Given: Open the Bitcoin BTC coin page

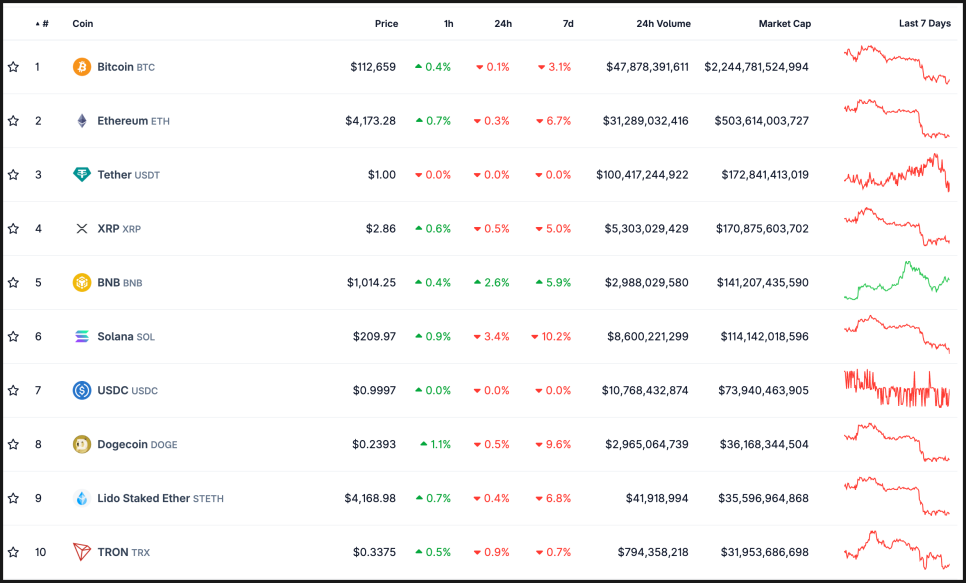Looking at the screenshot, I should 126,67.
